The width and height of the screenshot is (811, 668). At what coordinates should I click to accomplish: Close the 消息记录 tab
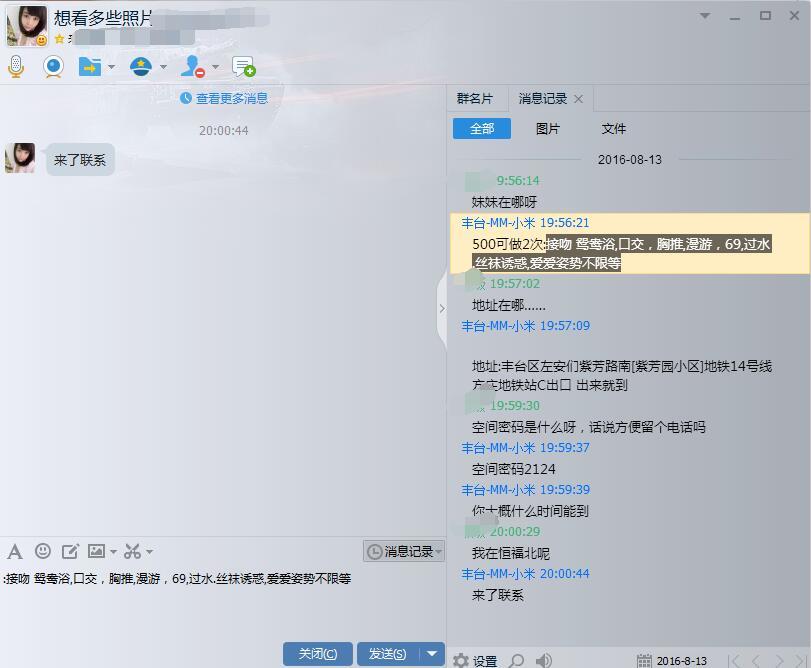click(x=578, y=99)
